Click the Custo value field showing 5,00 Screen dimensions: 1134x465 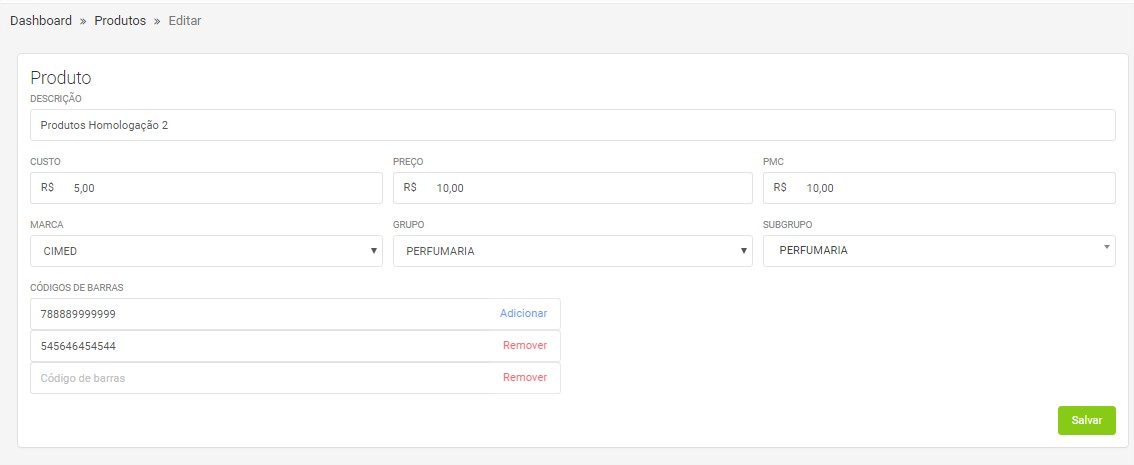click(x=225, y=188)
